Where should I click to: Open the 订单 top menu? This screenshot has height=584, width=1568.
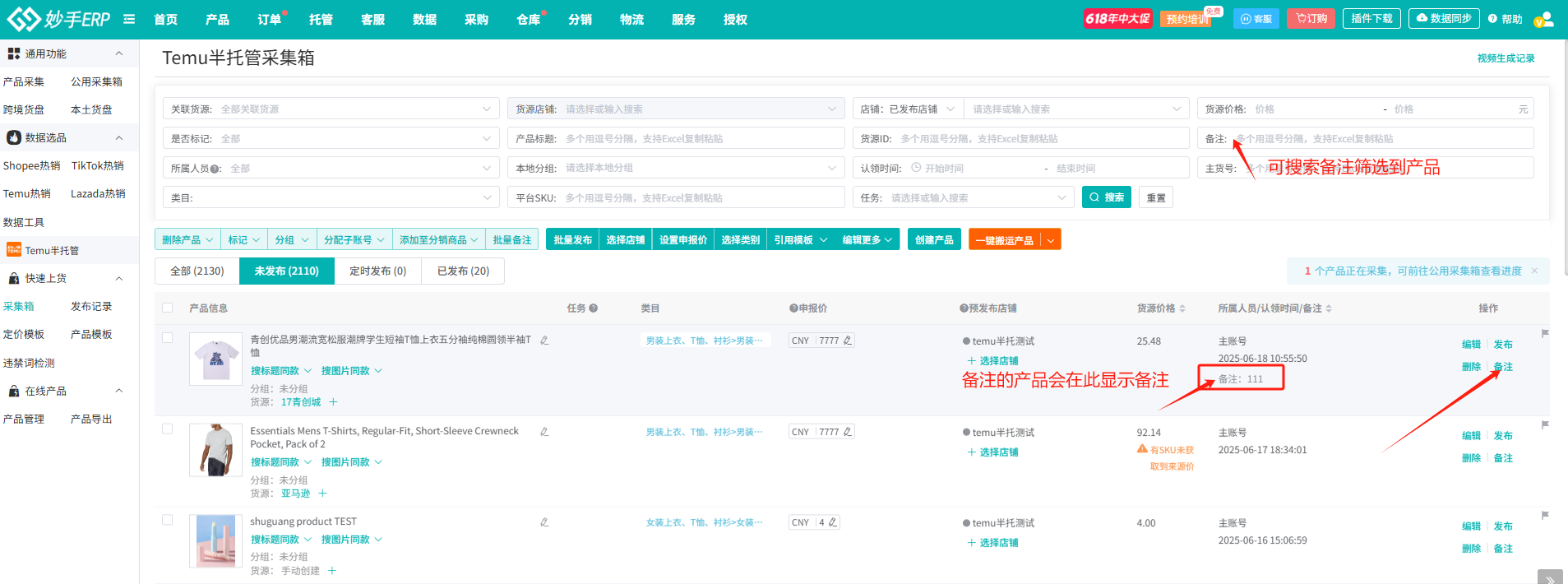pos(269,19)
